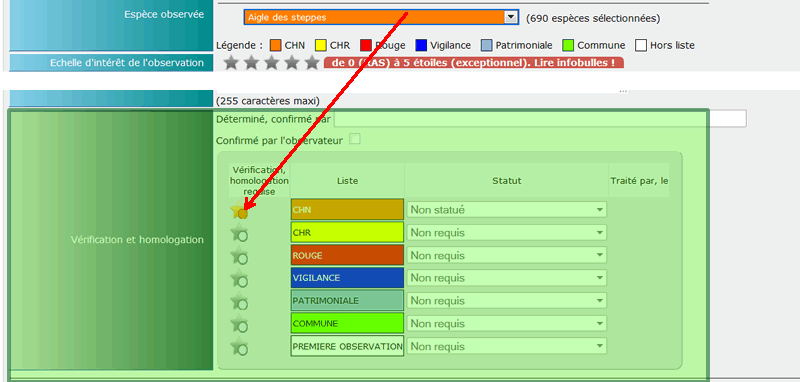Click the CHR yellow legend swatch
Image resolution: width=800 pixels, height=382 pixels.
[x=321, y=45]
